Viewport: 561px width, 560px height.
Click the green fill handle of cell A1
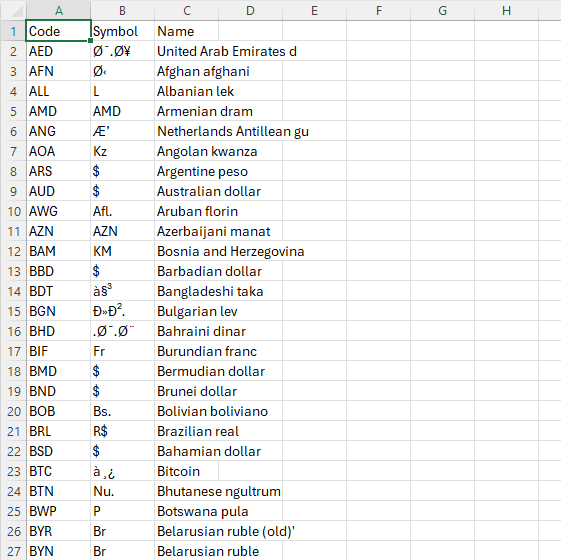tap(91, 40)
